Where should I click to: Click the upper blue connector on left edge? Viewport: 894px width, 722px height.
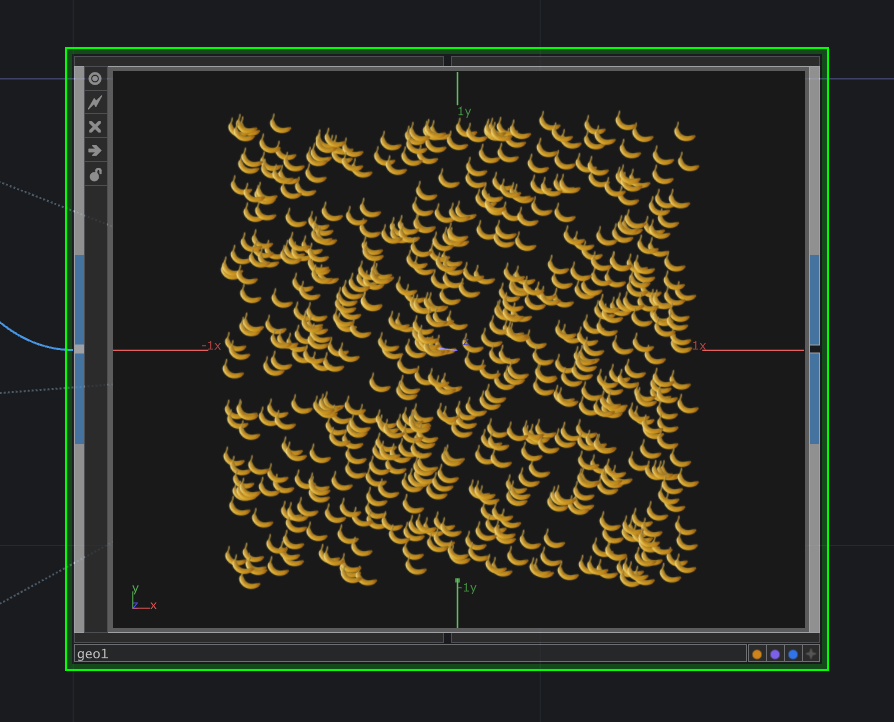pos(79,299)
